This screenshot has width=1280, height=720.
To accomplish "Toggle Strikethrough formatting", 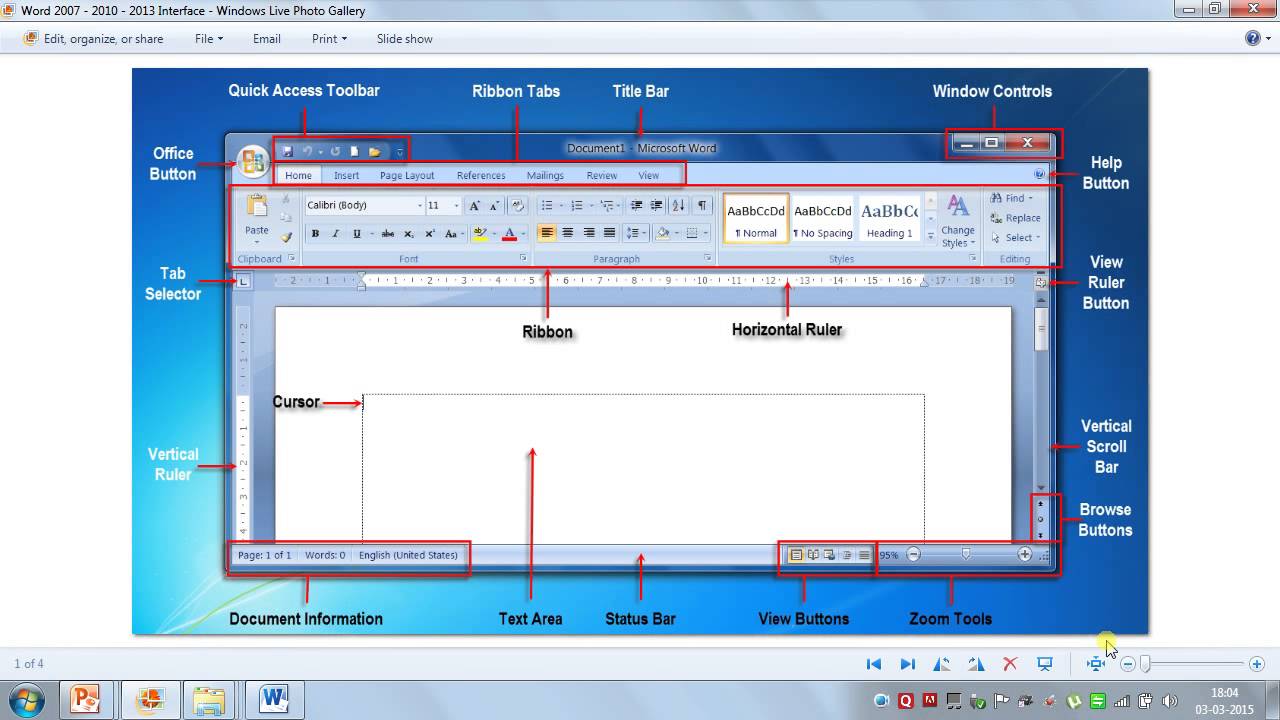I will tap(388, 234).
